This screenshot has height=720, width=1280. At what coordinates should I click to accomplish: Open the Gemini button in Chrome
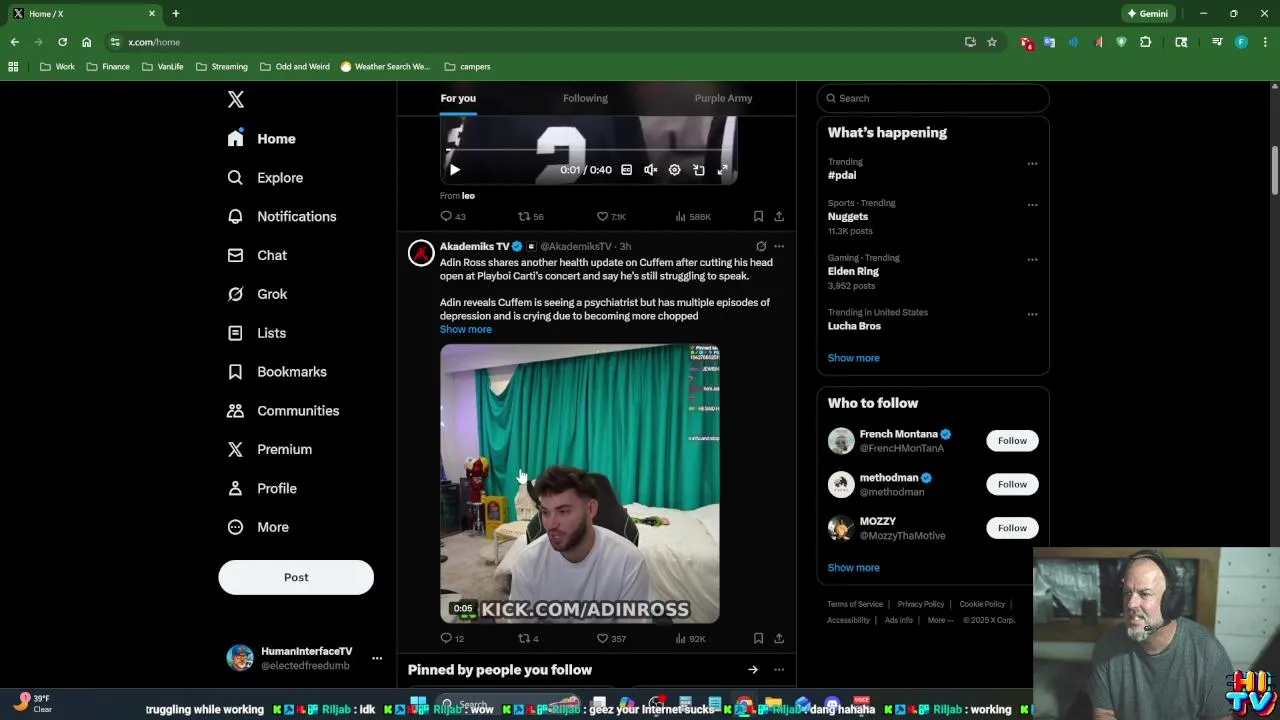point(1147,14)
